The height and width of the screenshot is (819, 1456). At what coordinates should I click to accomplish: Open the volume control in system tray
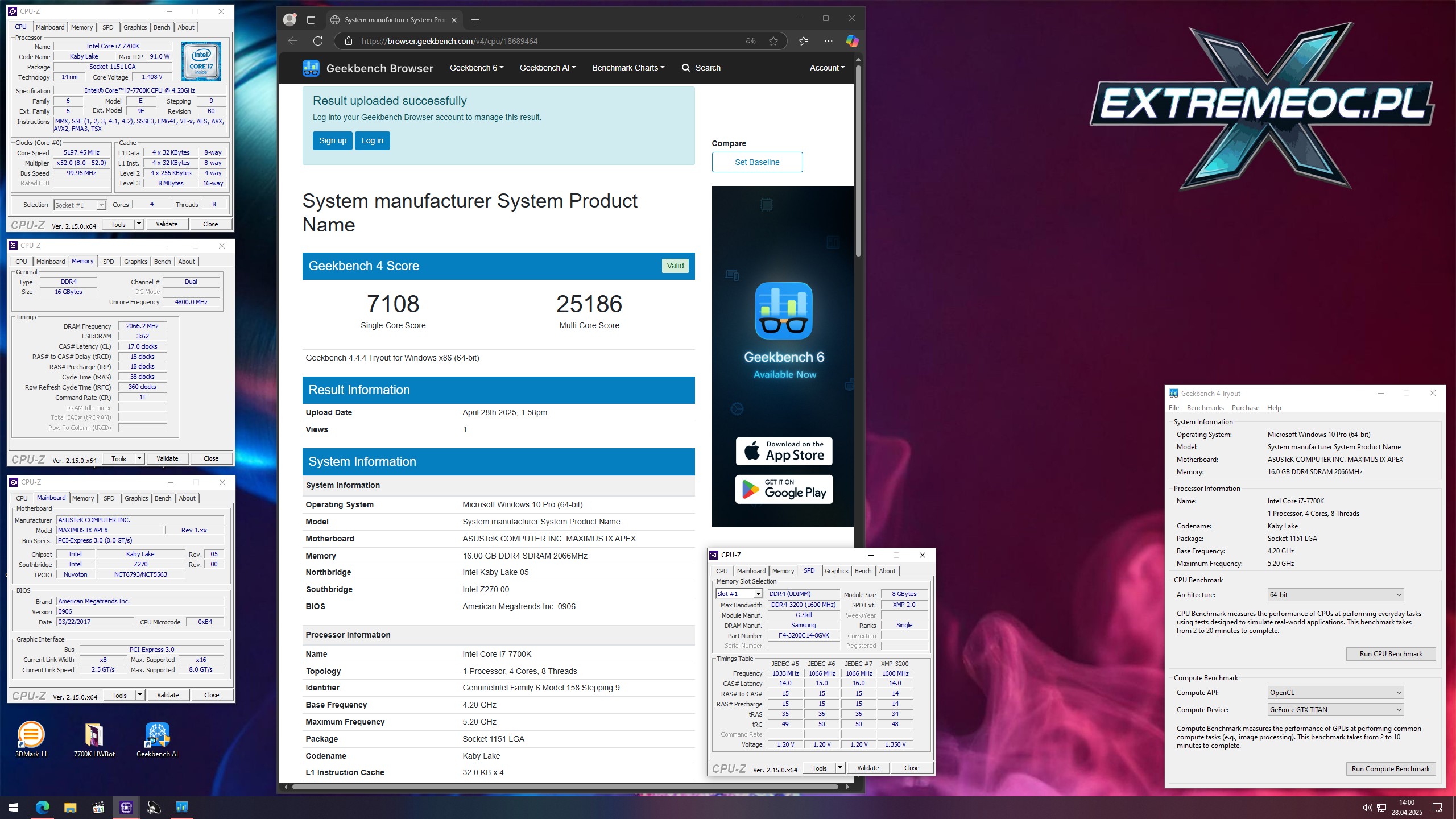pos(1368,808)
